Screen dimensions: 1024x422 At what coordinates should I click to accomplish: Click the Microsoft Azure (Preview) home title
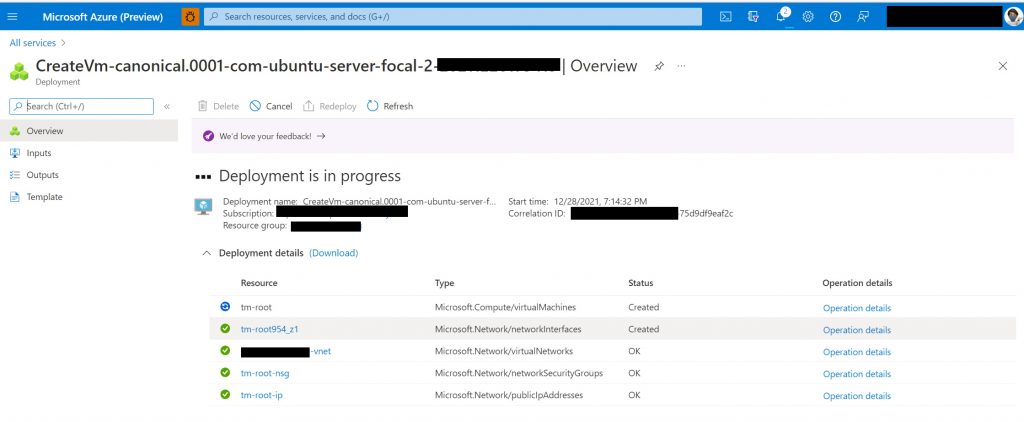[x=103, y=17]
